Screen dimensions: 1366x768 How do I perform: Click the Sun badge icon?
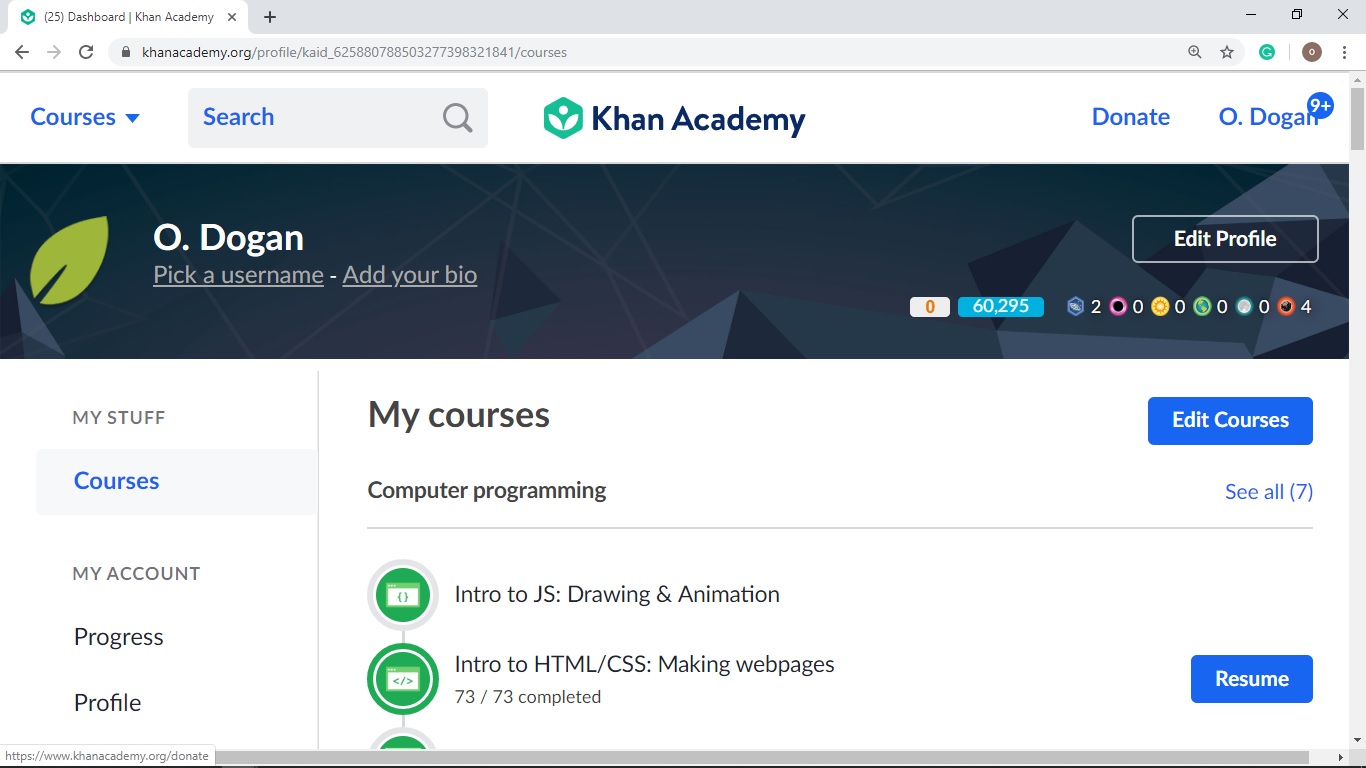pyautogui.click(x=1160, y=307)
